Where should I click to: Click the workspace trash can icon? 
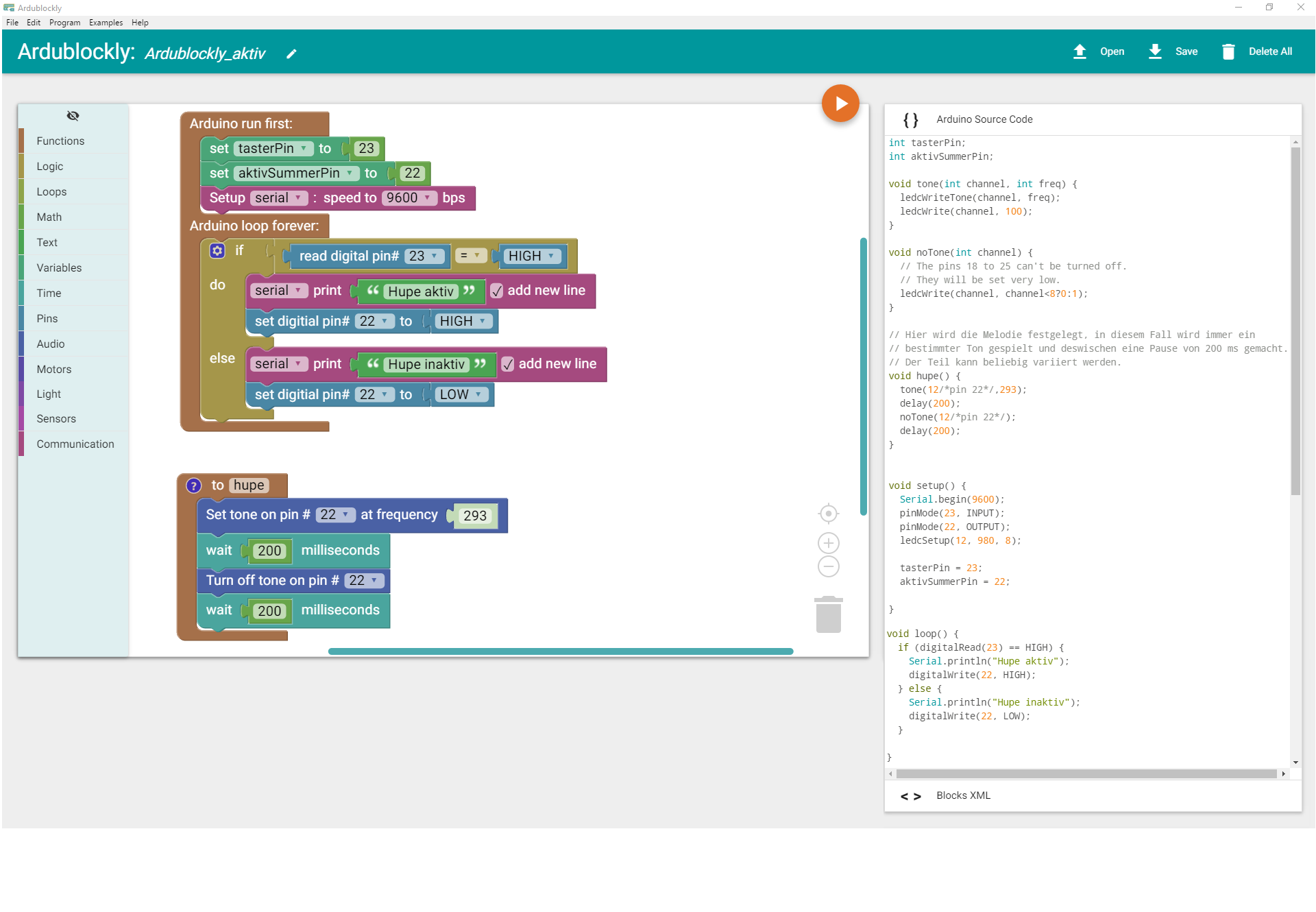828,614
